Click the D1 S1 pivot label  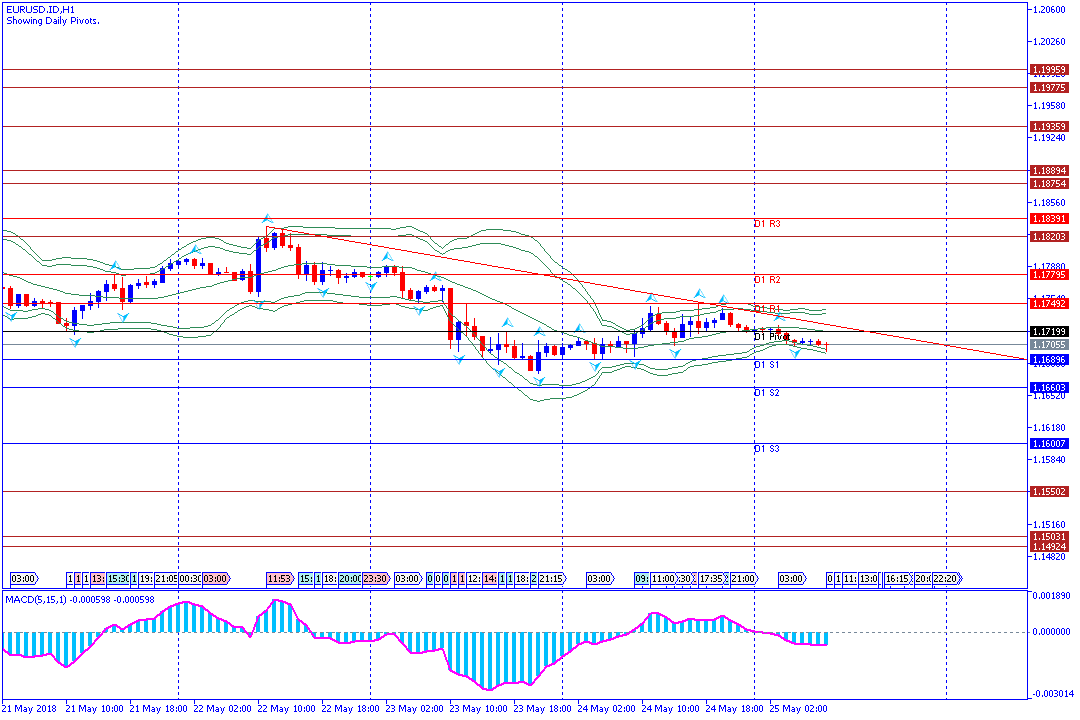(767, 364)
